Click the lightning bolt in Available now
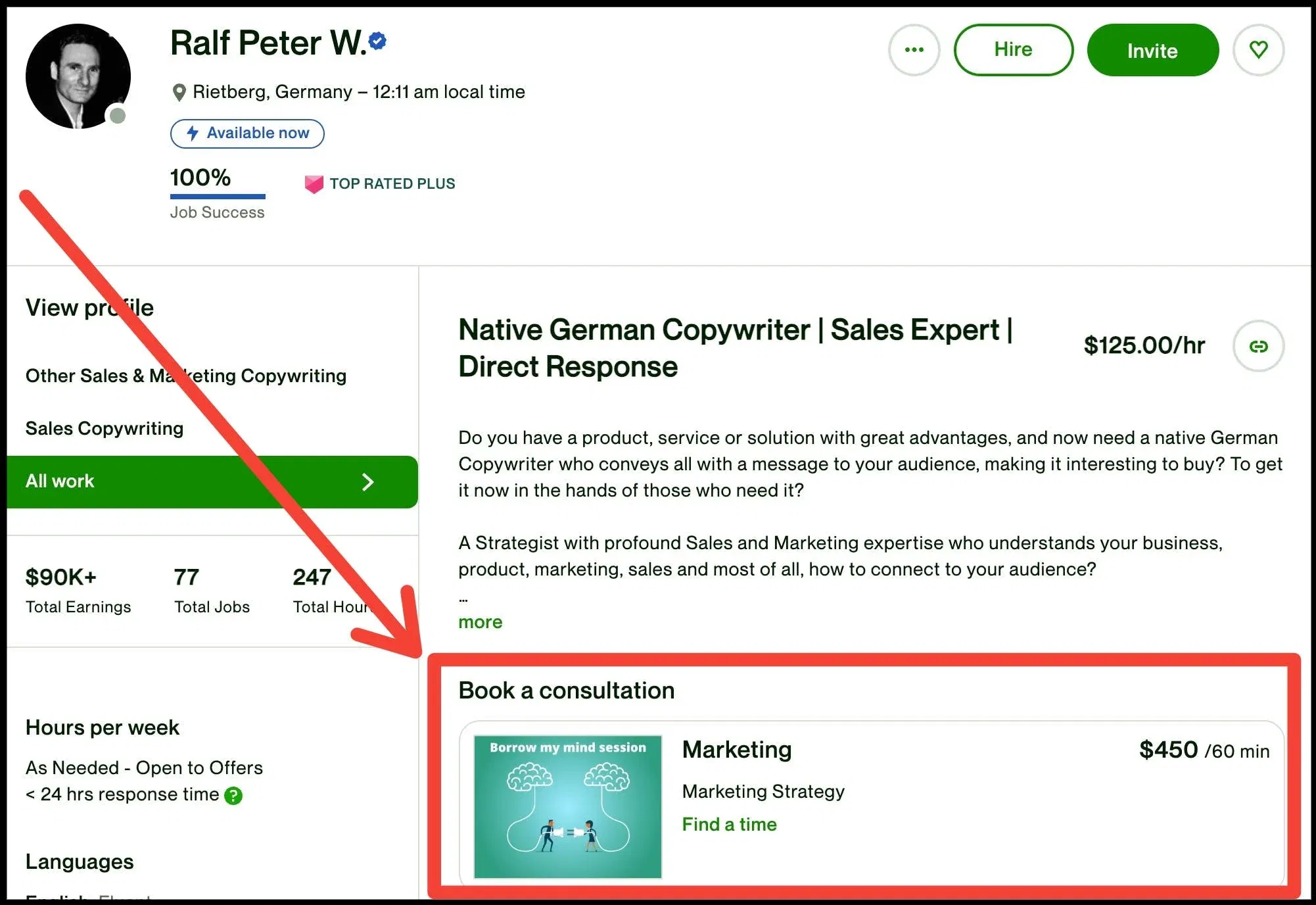This screenshot has height=905, width=1316. click(x=193, y=134)
